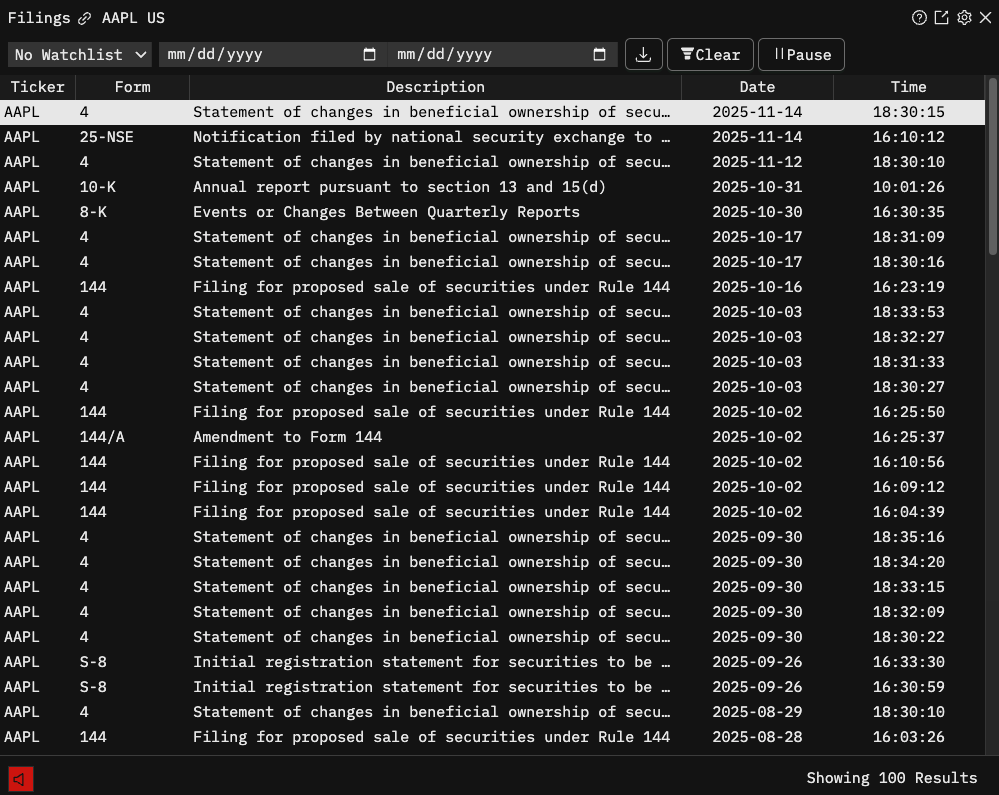
Task: Pause the live filings stream
Action: click(x=800, y=54)
